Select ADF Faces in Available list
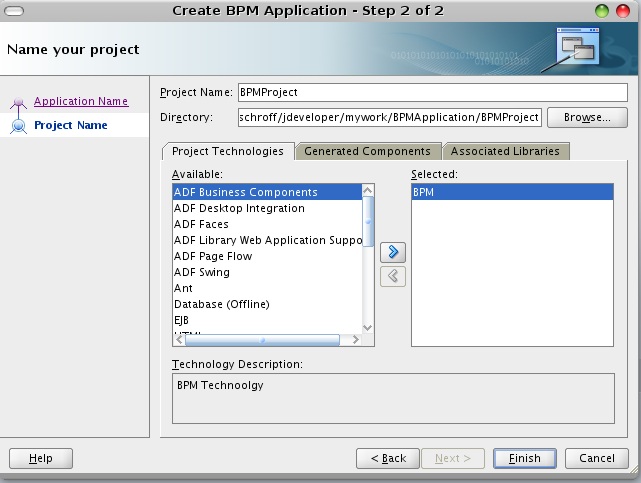The image size is (641, 483). click(267, 224)
